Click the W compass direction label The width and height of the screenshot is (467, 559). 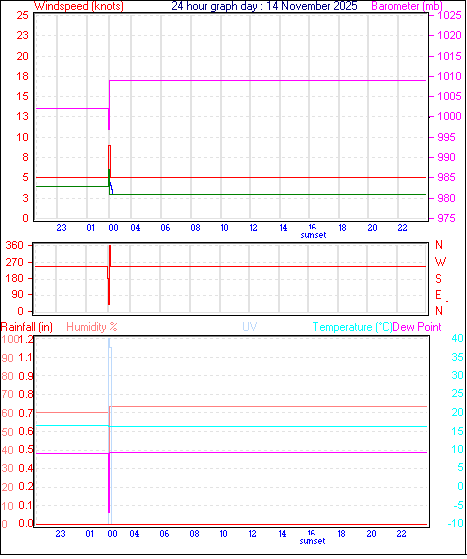(440, 262)
